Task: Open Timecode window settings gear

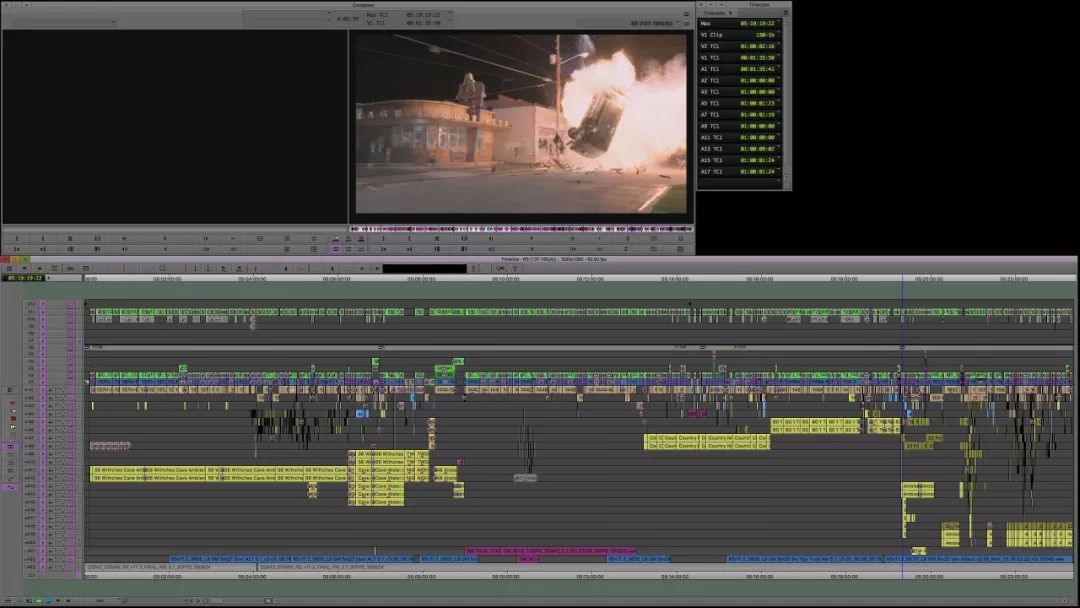Action: (786, 13)
